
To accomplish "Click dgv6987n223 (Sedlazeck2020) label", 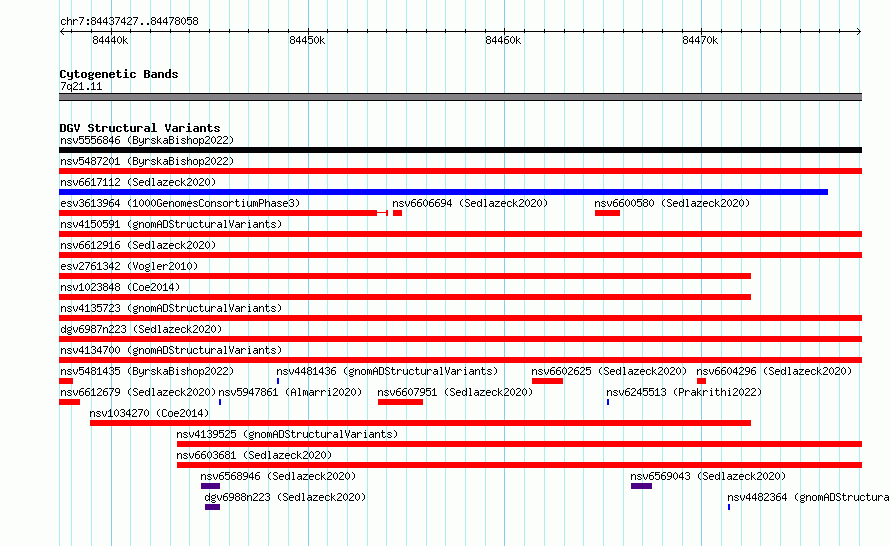I will click(141, 329).
